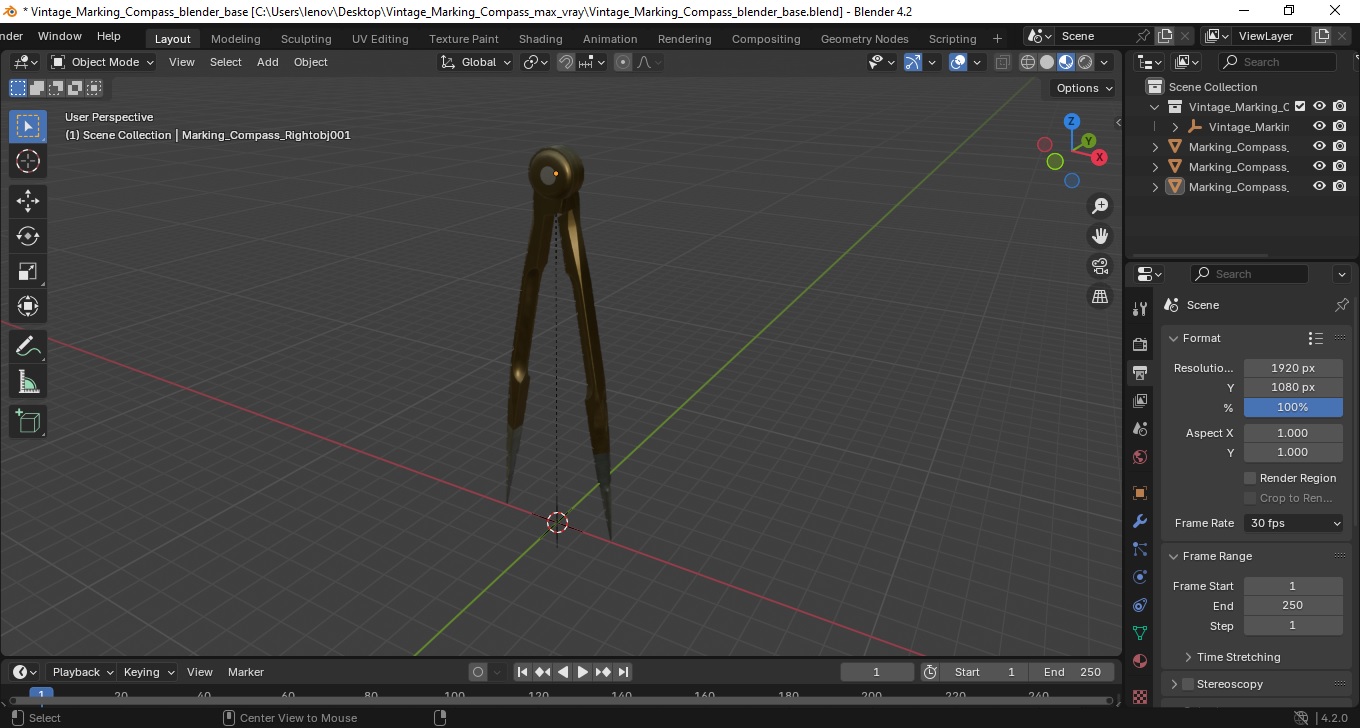Select the Rotate tool

pyautogui.click(x=28, y=236)
